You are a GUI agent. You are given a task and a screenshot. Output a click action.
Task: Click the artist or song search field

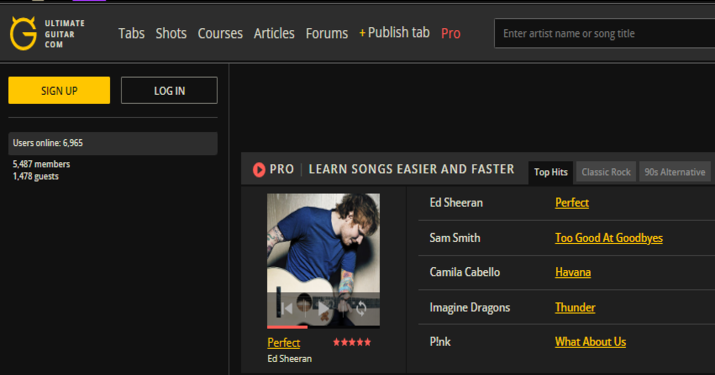tap(605, 33)
